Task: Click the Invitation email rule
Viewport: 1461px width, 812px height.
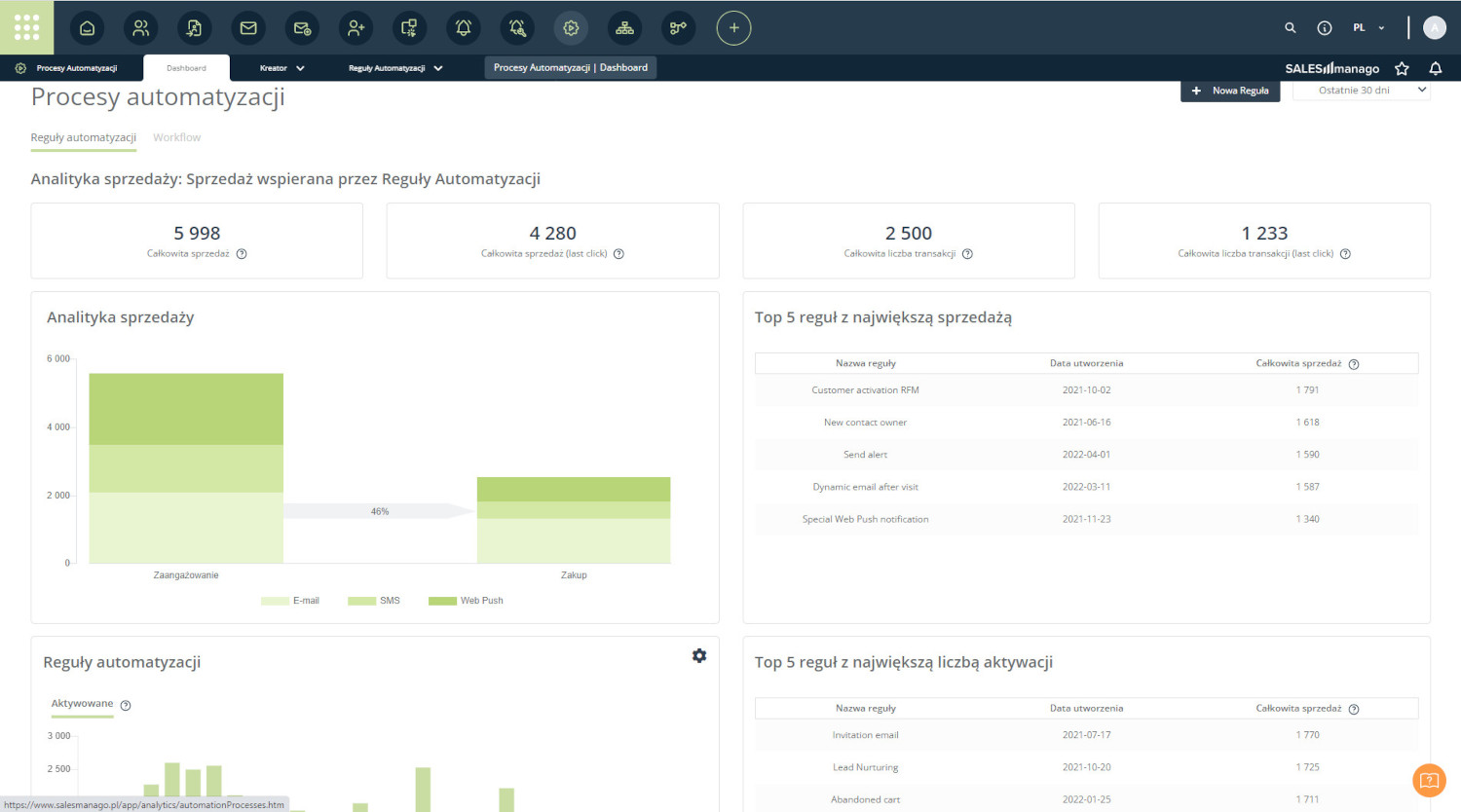Action: (866, 735)
